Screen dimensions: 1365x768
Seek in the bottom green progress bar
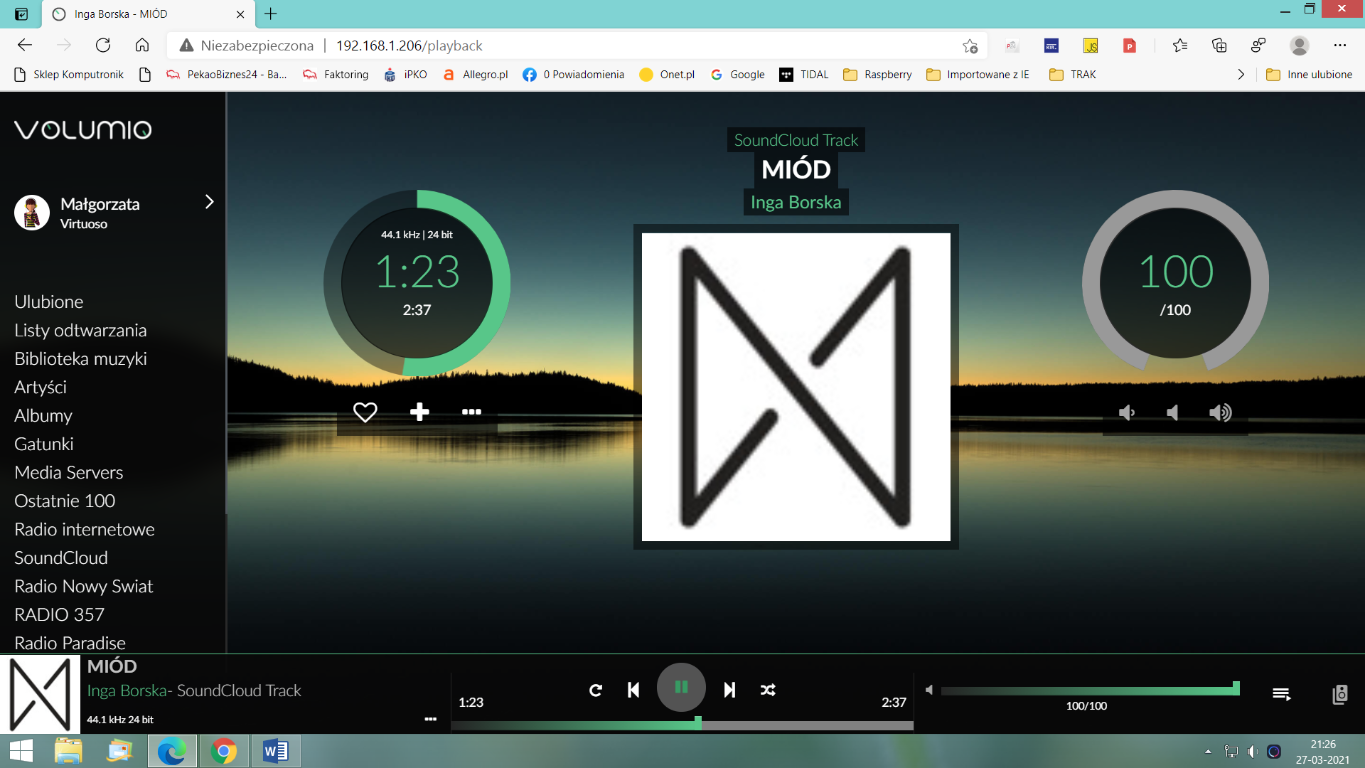[x=682, y=725]
